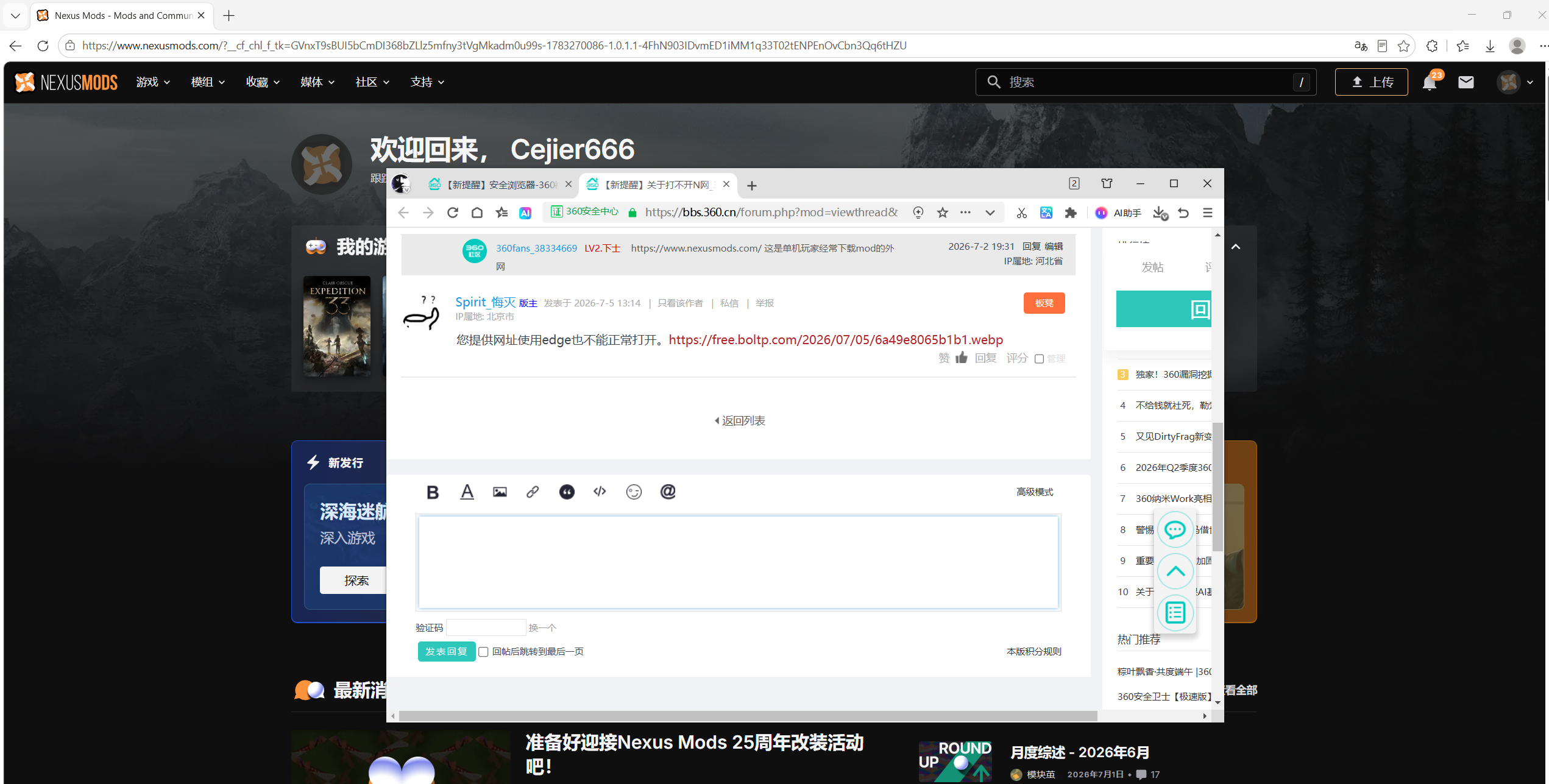Expand the 支持 dropdown on Nexus Mods
Screen dimensions: 1549x784
(x=427, y=82)
